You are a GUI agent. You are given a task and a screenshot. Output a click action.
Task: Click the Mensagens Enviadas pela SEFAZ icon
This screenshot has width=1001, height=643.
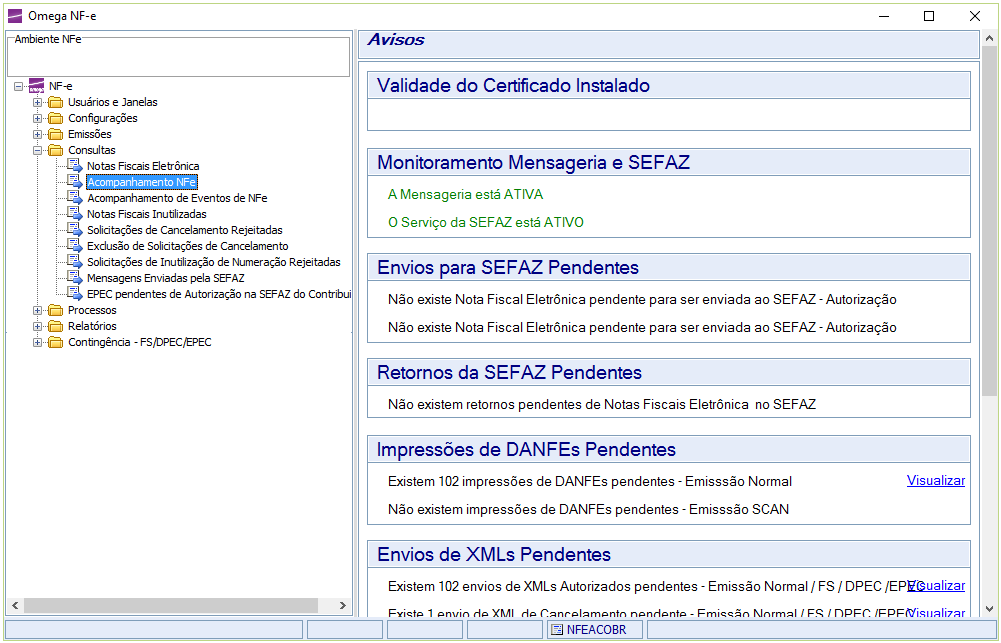tap(74, 278)
